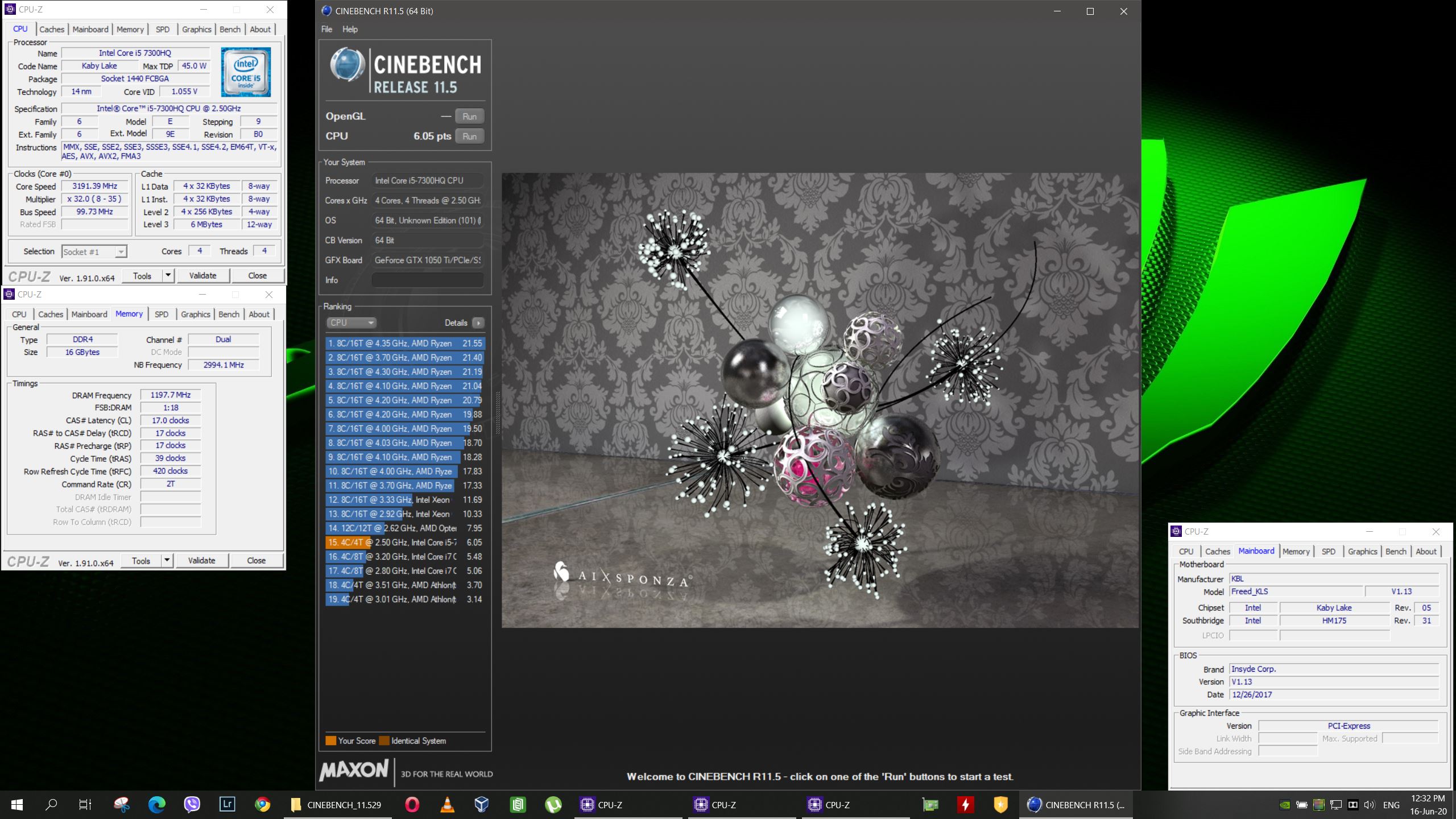
Task: Switch to the Cinebench R11.5 taskbar button
Action: [x=1077, y=805]
